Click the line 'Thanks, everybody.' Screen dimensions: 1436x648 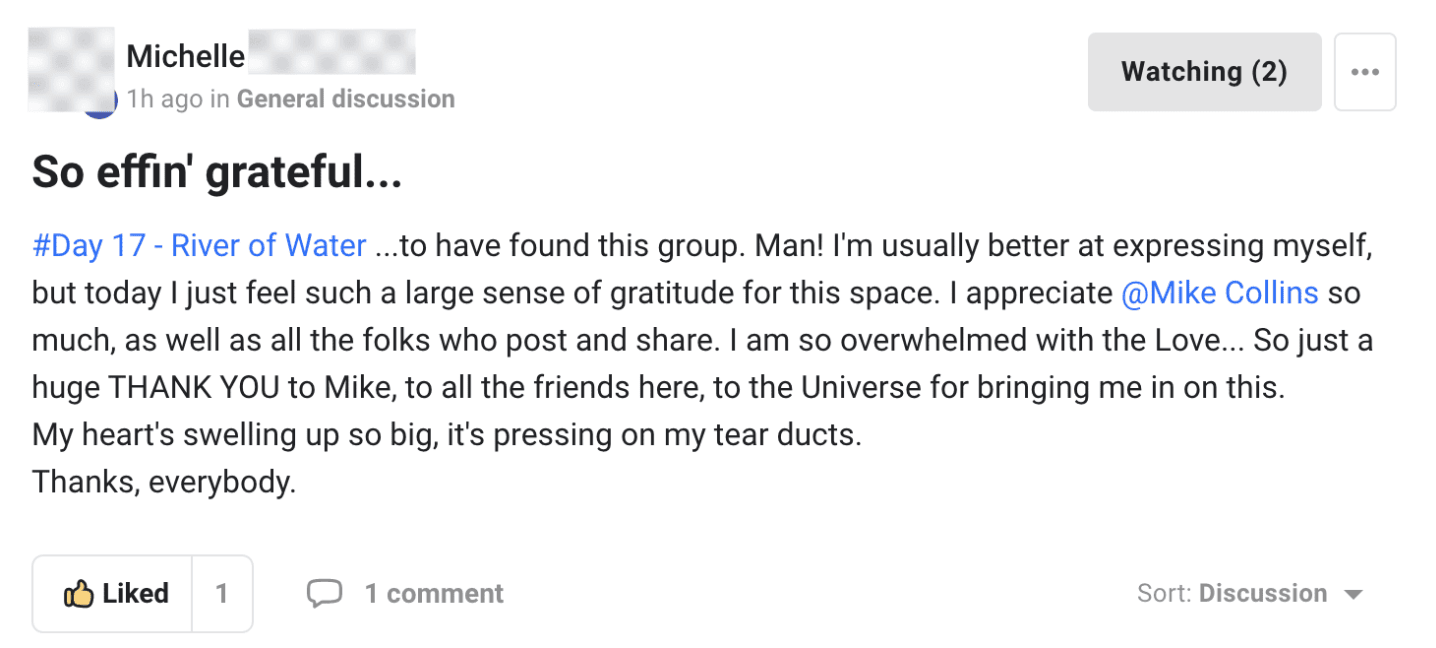tap(164, 483)
